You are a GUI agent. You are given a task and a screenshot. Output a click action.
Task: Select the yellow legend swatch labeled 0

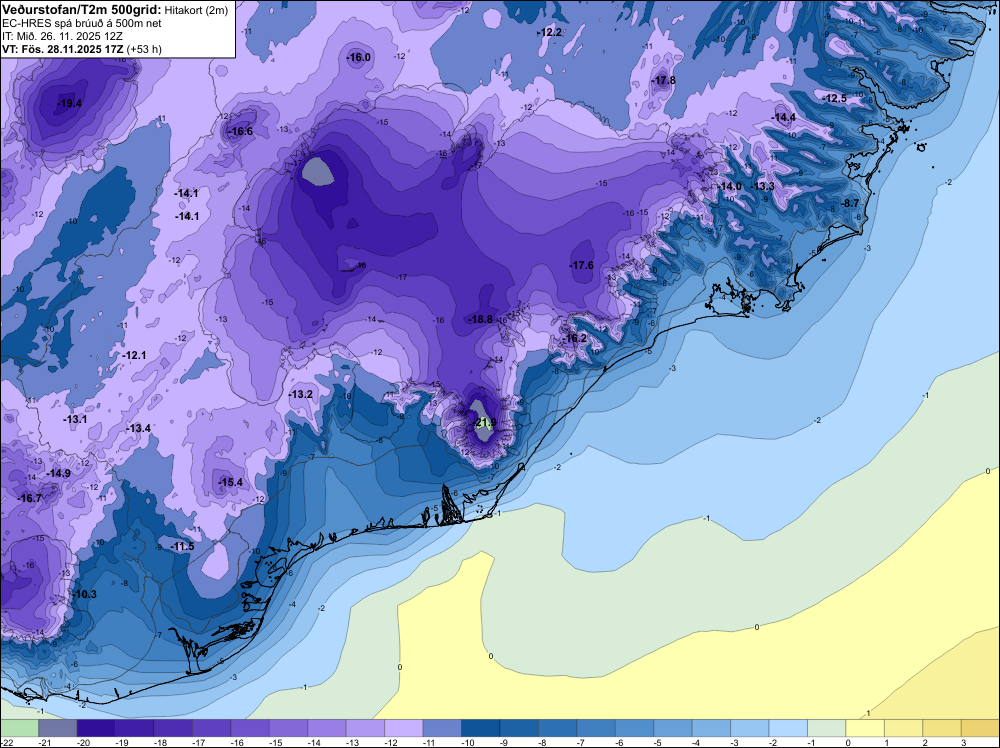(865, 728)
